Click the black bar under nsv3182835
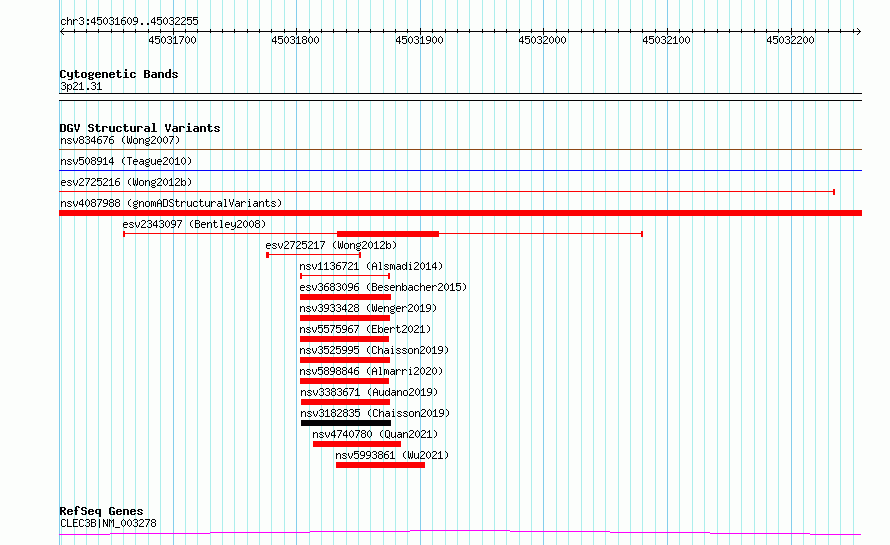The height and width of the screenshot is (545, 890). (x=345, y=423)
